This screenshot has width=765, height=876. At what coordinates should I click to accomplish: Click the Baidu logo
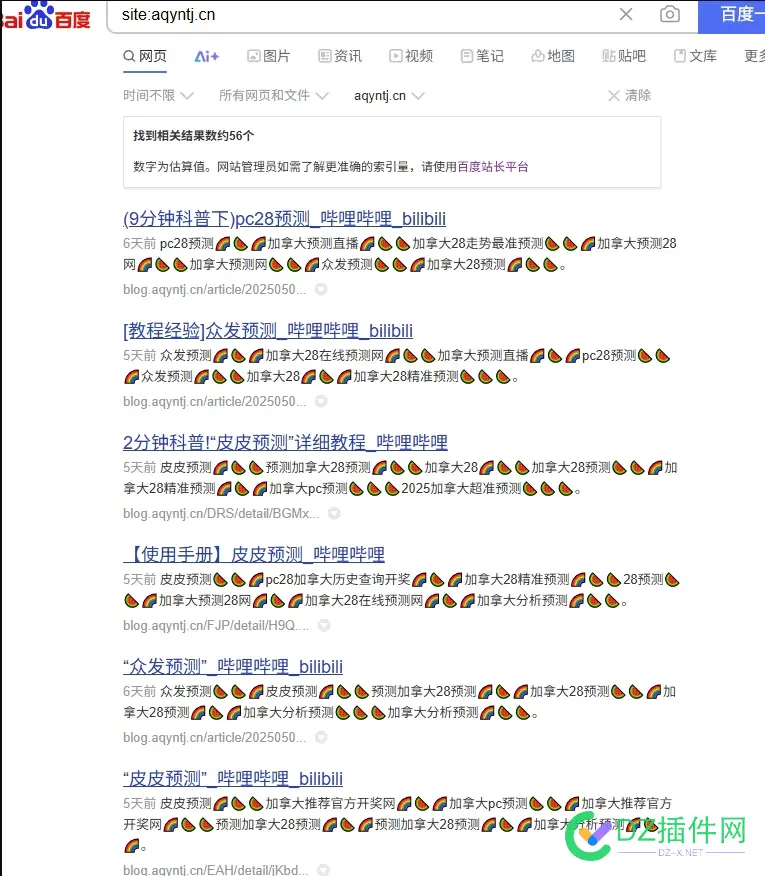[x=46, y=16]
